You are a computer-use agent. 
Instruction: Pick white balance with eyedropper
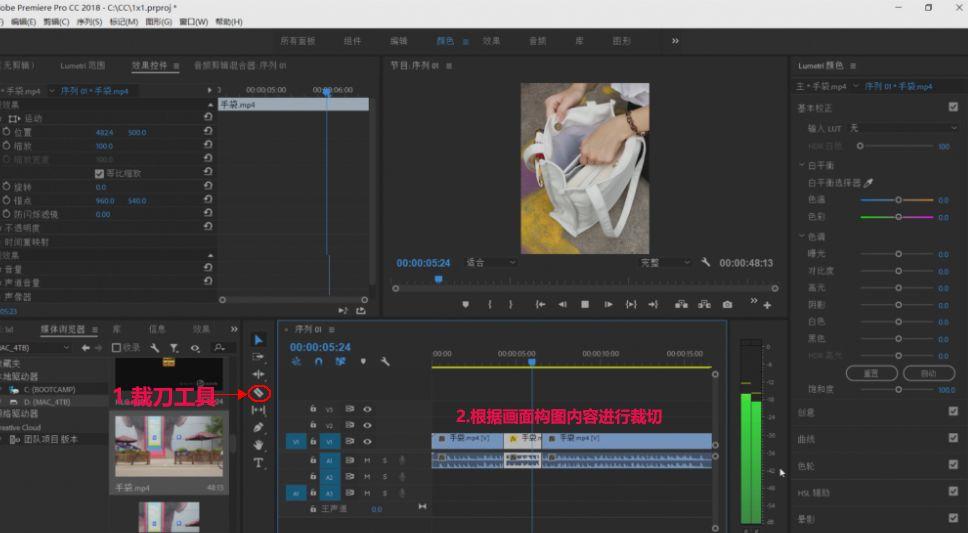869,183
